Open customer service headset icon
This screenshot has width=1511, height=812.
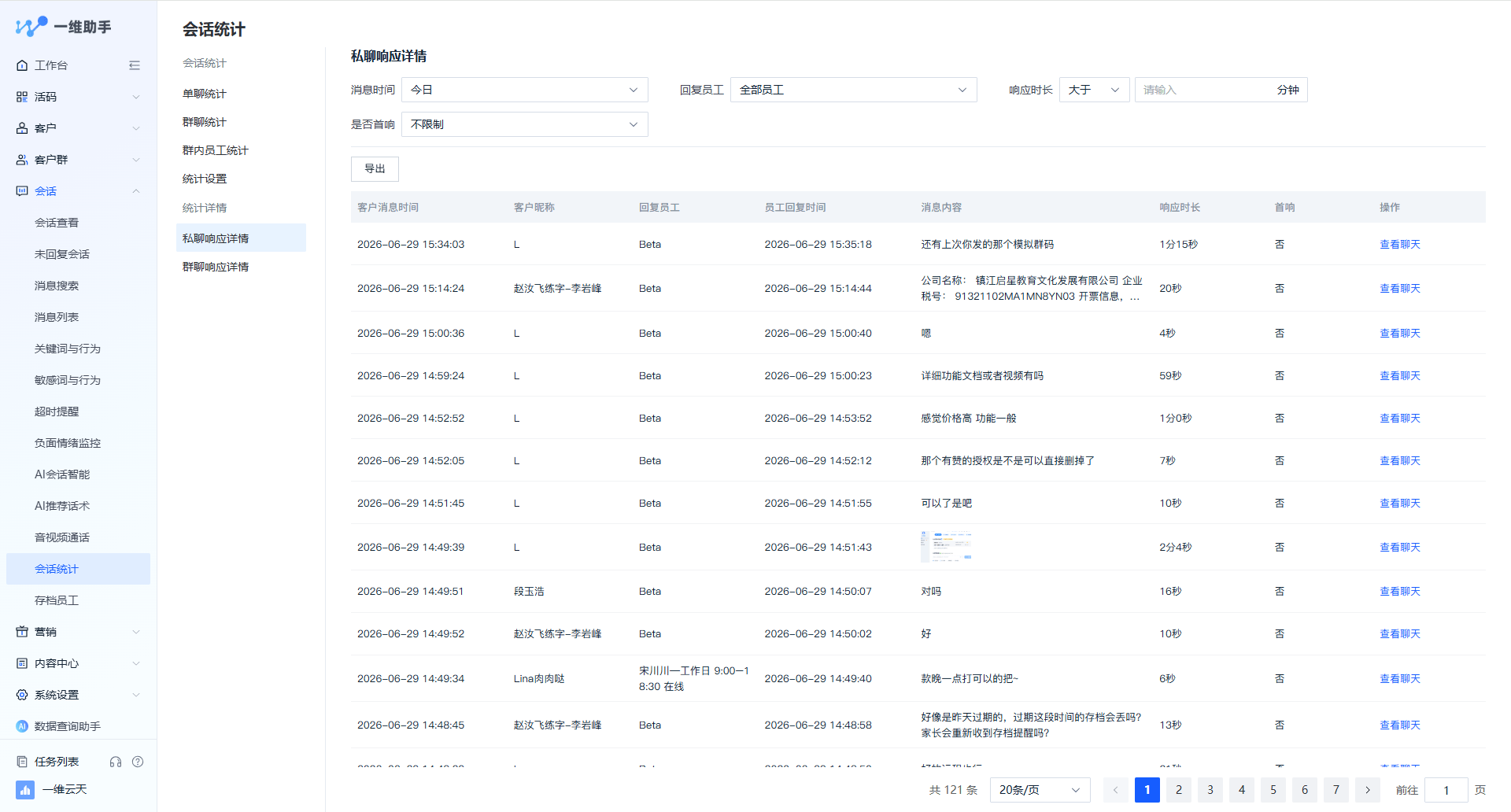click(116, 762)
